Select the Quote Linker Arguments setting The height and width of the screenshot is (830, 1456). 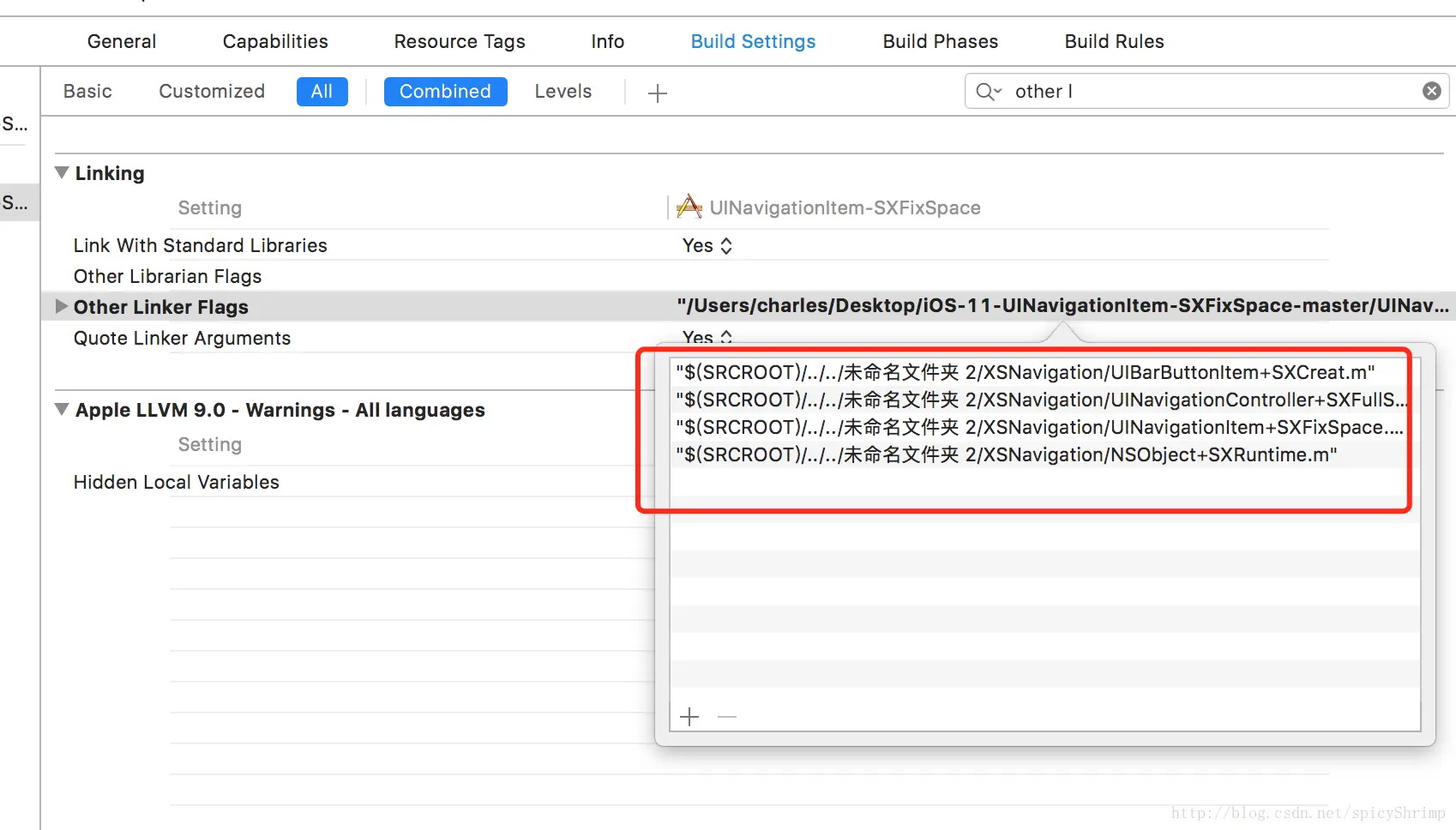[x=183, y=338]
